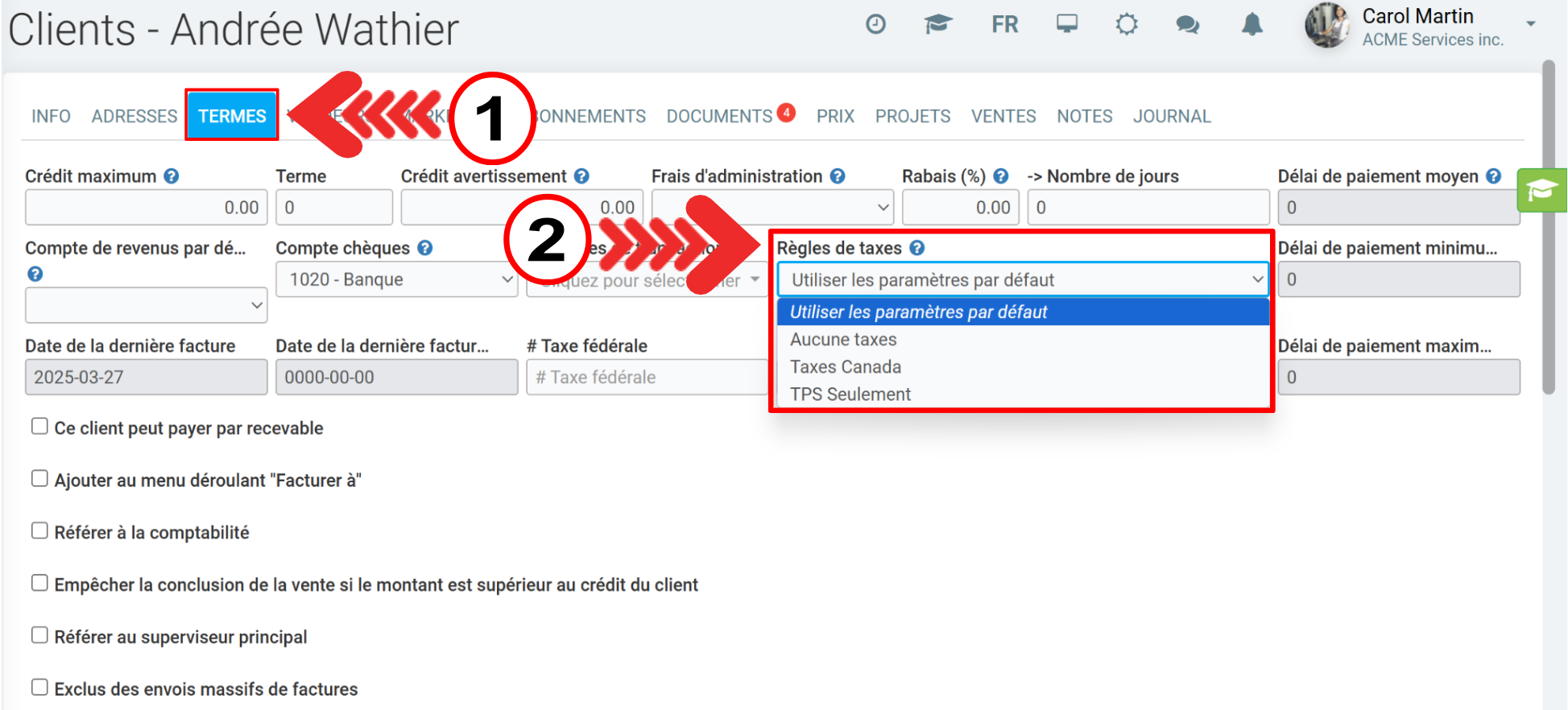
Task: Click the notifications bell icon
Action: pyautogui.click(x=1252, y=25)
